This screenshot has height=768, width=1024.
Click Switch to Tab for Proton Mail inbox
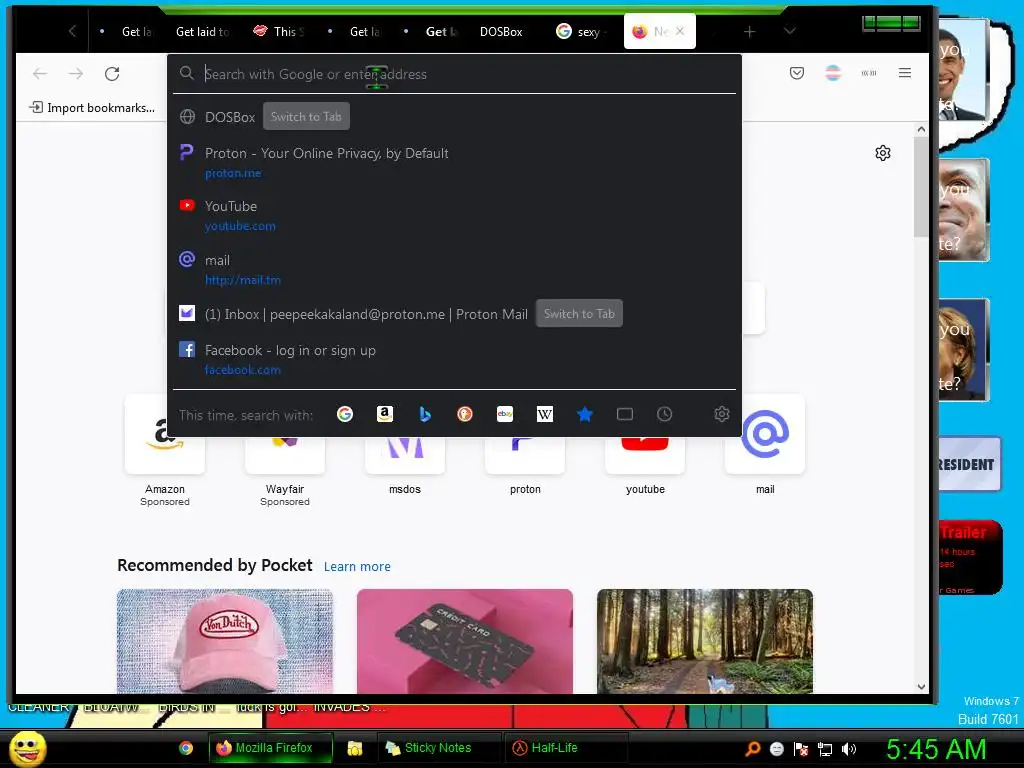pos(579,313)
